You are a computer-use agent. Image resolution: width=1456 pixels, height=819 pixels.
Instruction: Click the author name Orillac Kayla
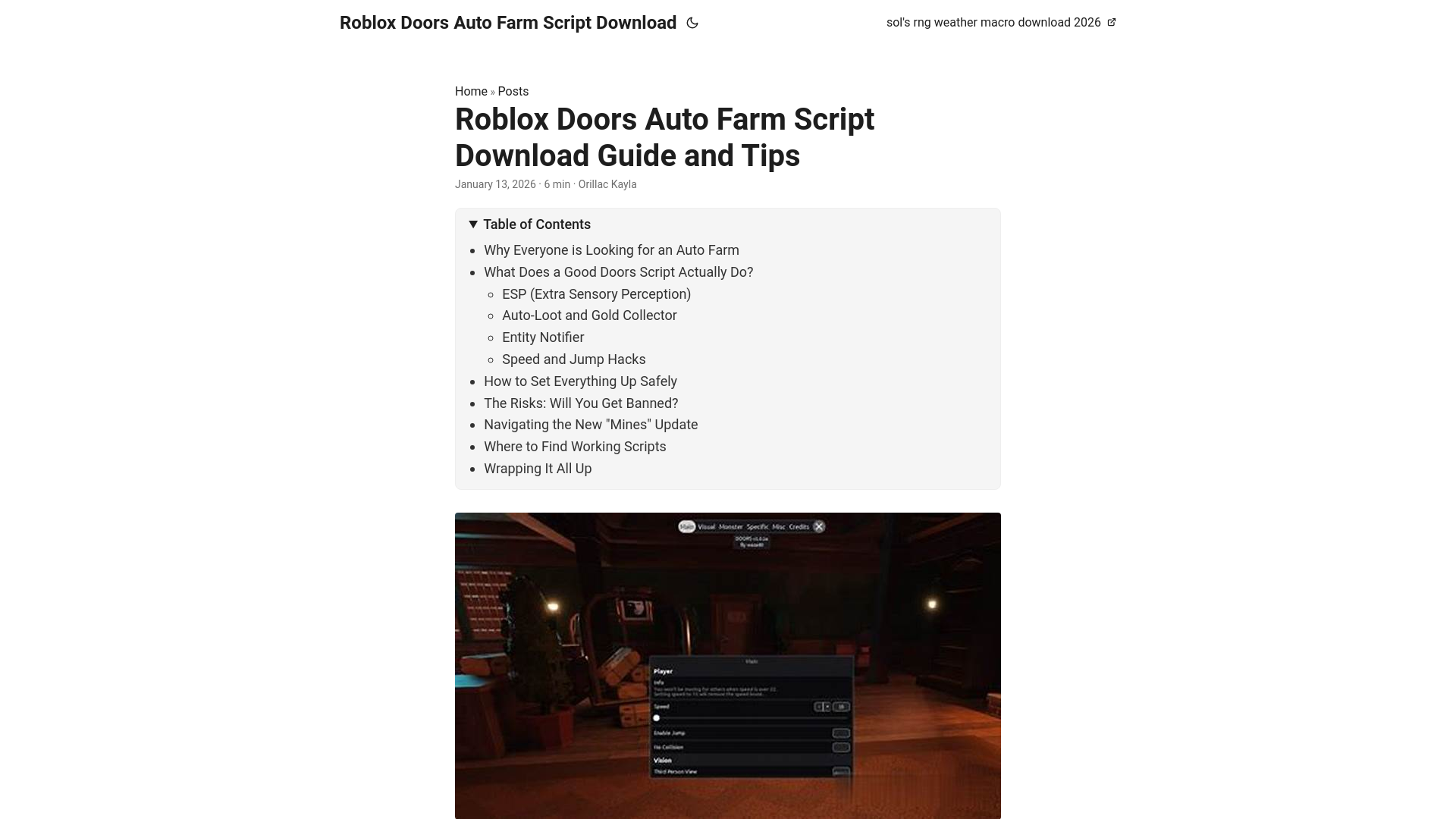(x=607, y=184)
